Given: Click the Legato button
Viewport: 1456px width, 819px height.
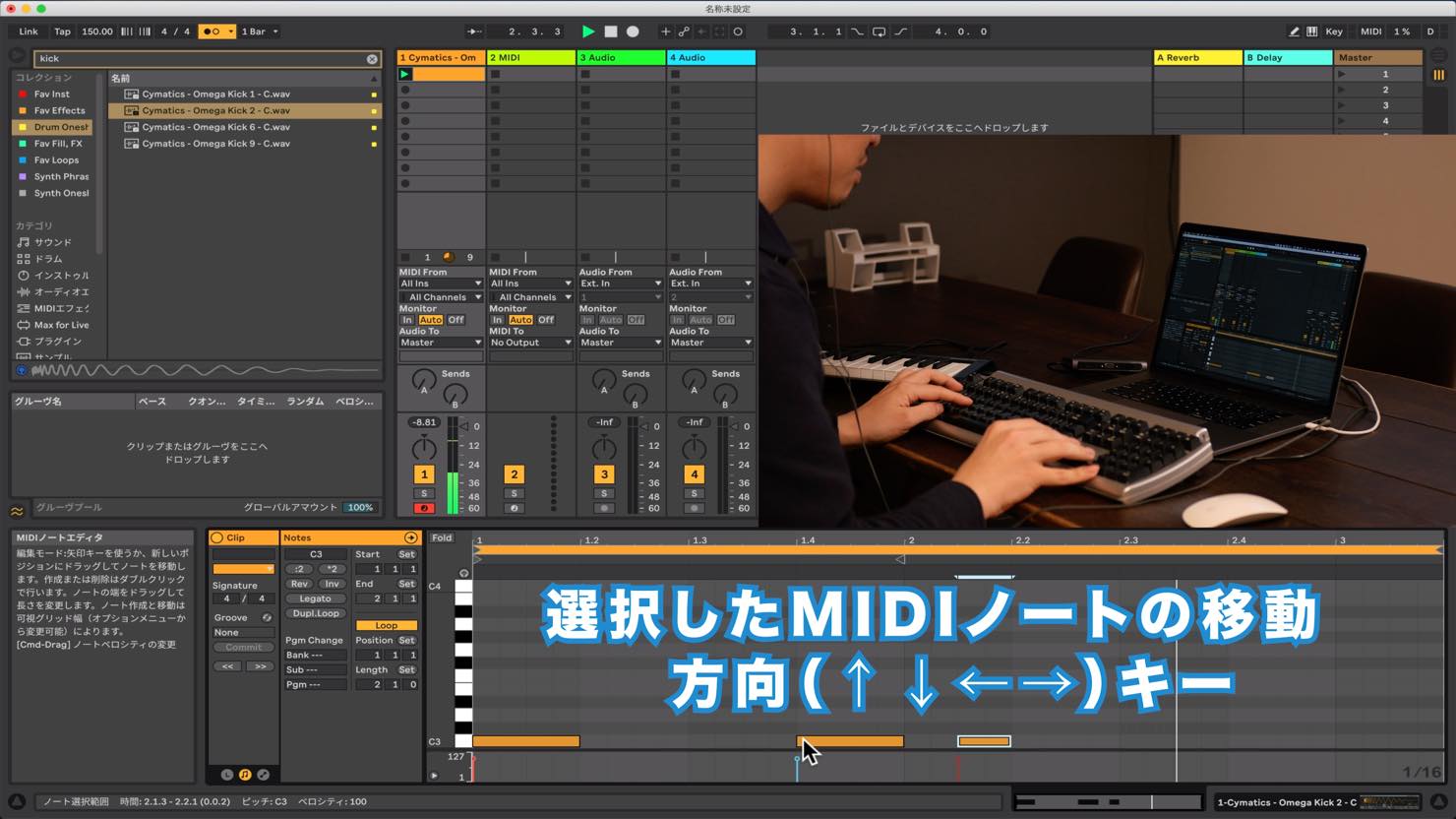Looking at the screenshot, I should (x=316, y=598).
